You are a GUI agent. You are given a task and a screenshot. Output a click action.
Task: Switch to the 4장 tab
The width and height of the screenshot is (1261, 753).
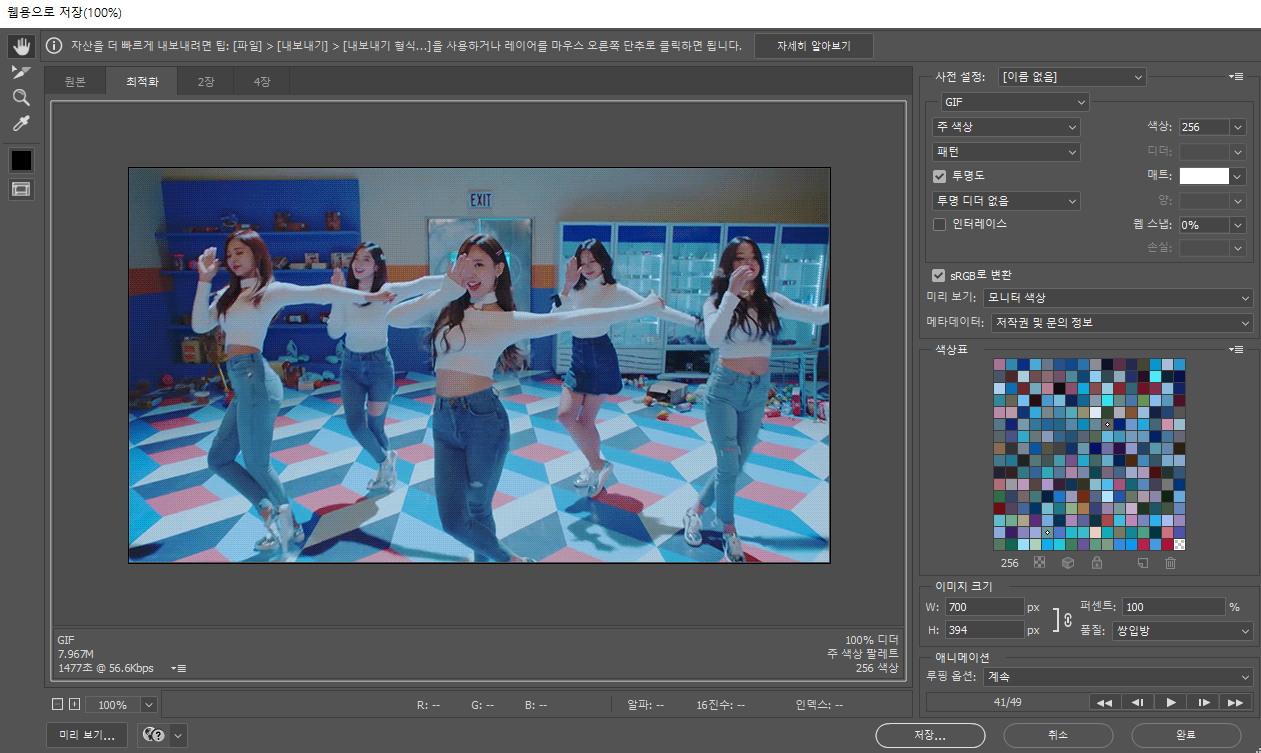pyautogui.click(x=262, y=82)
